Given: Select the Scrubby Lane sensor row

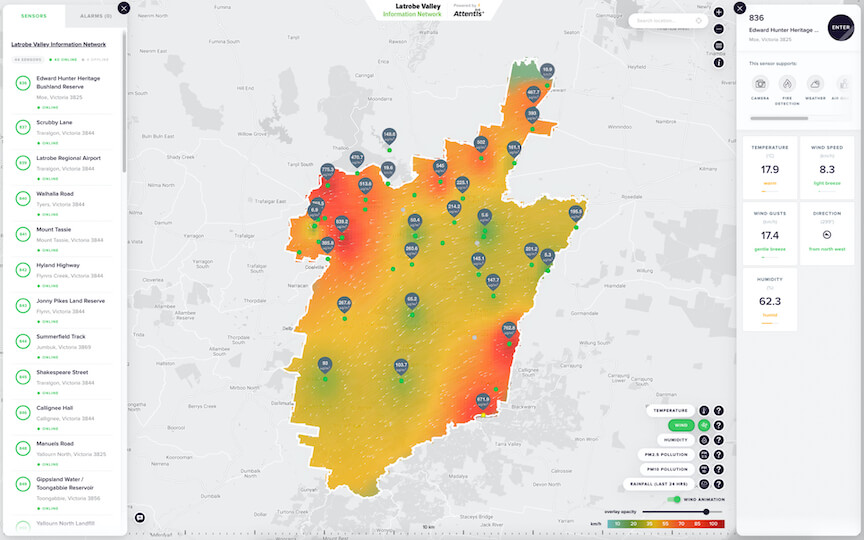Looking at the screenshot, I should pos(62,132).
